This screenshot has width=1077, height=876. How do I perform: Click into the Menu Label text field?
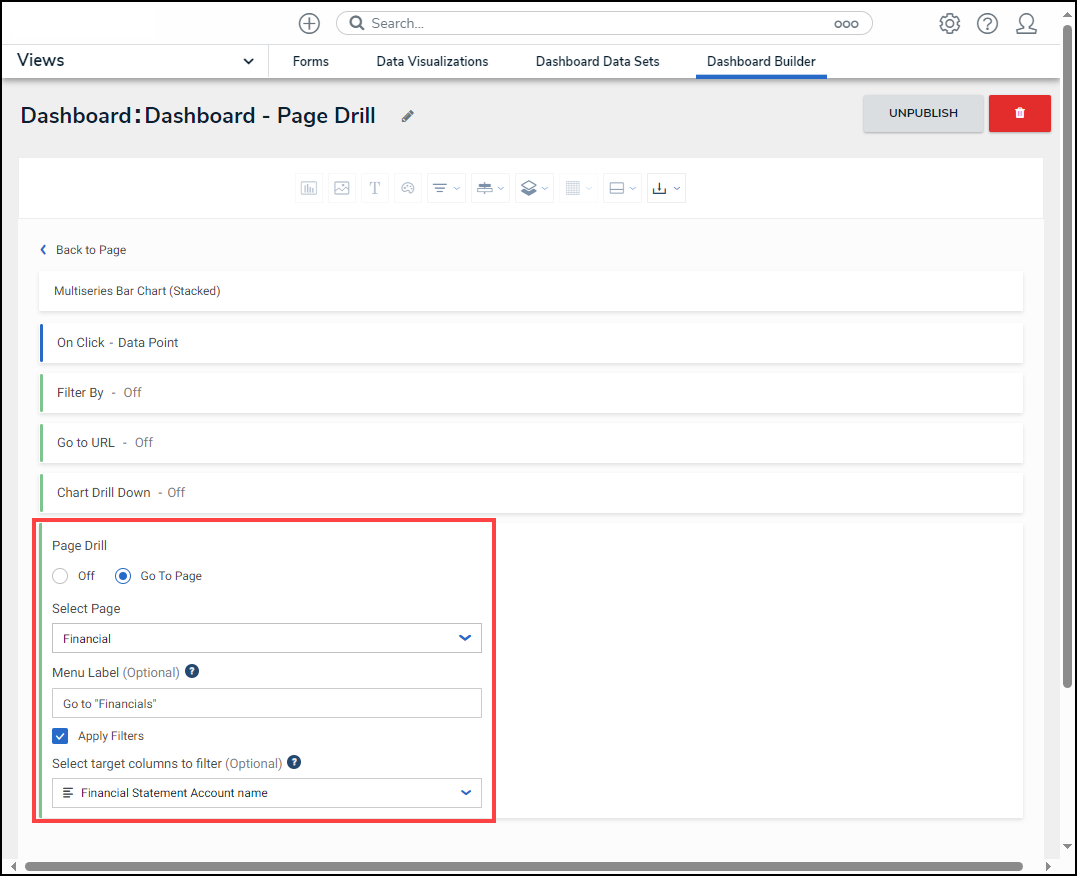click(266, 703)
